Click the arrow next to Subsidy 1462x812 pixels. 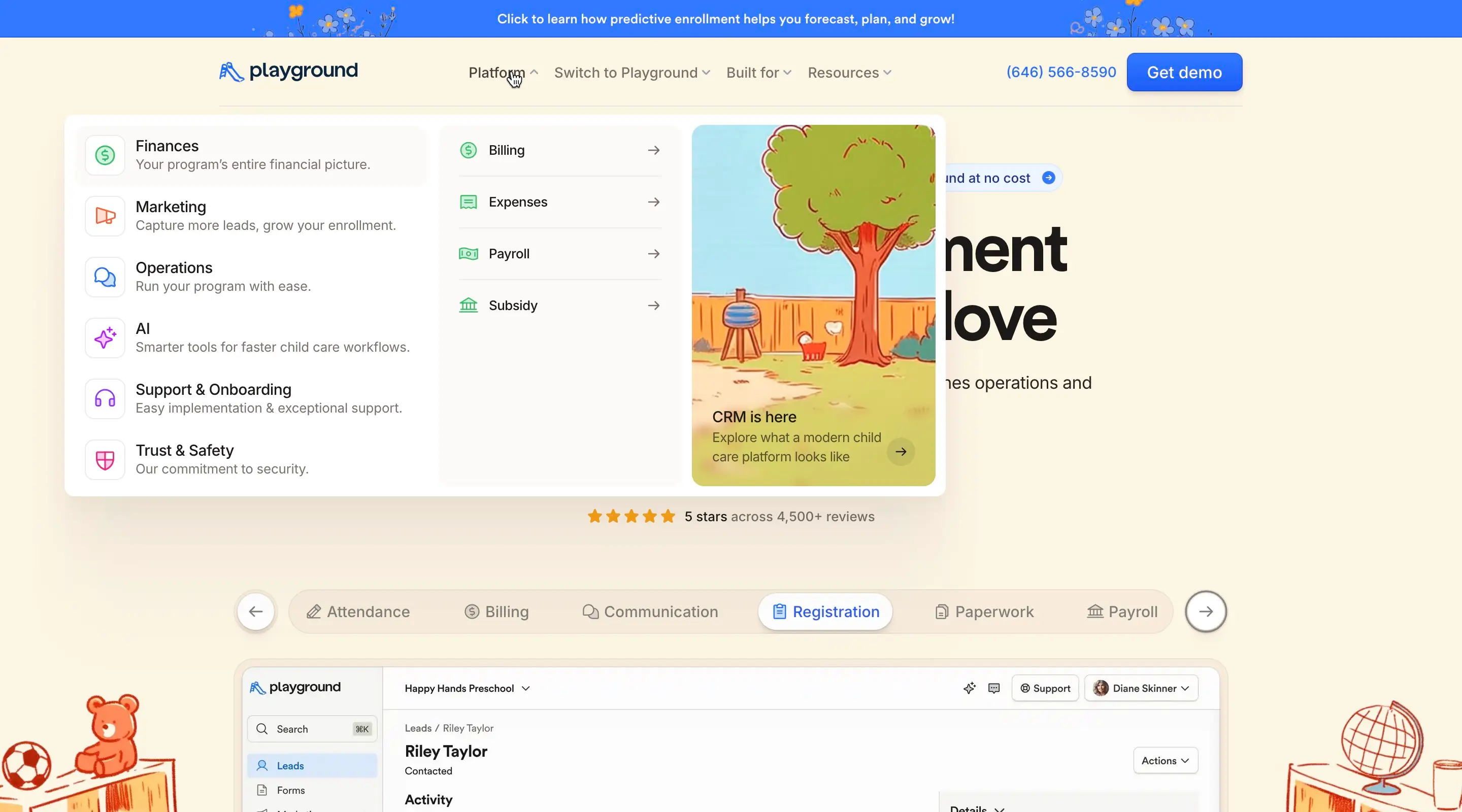(654, 306)
